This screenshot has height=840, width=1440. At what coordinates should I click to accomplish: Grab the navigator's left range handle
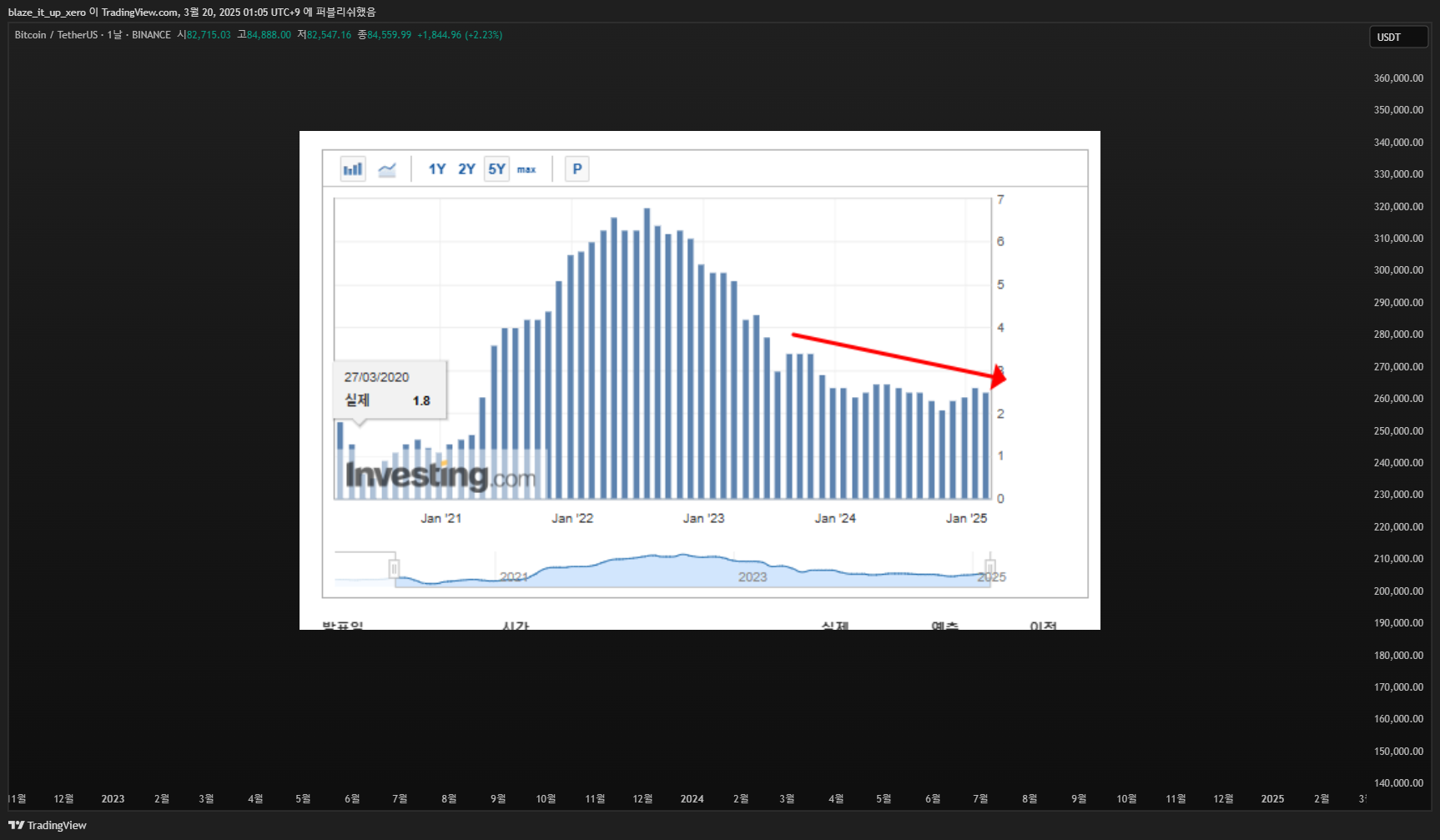394,569
